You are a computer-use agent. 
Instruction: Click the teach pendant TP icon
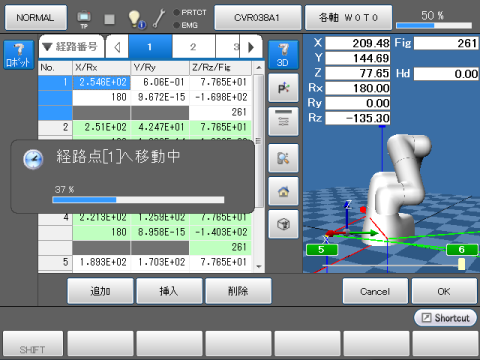tap(84, 19)
